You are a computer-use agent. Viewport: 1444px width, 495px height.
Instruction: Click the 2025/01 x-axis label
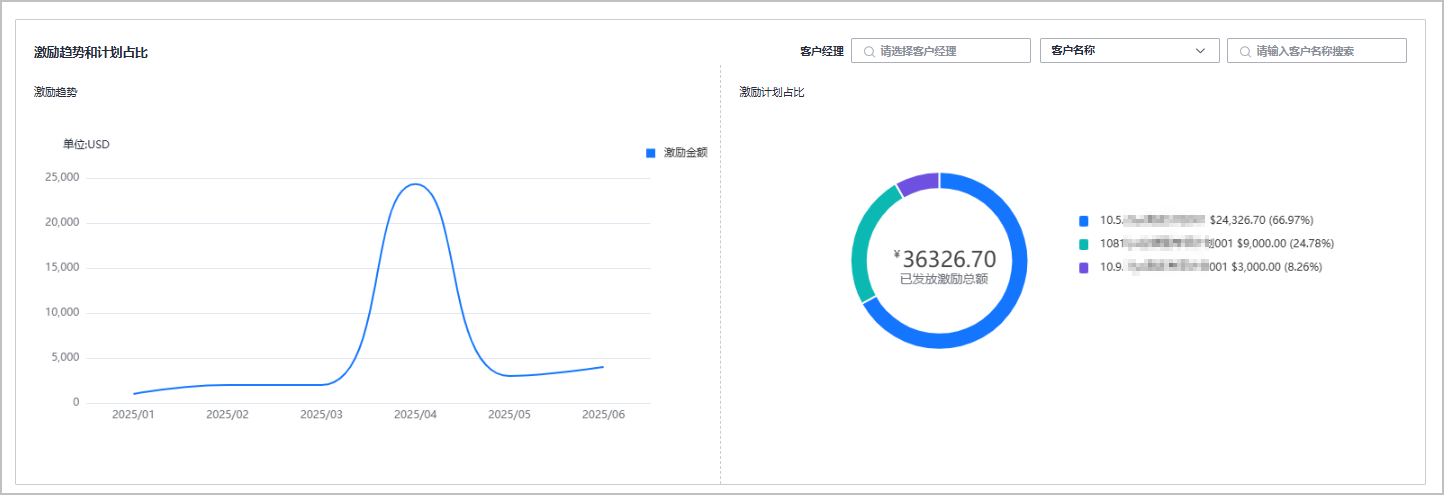coord(132,414)
